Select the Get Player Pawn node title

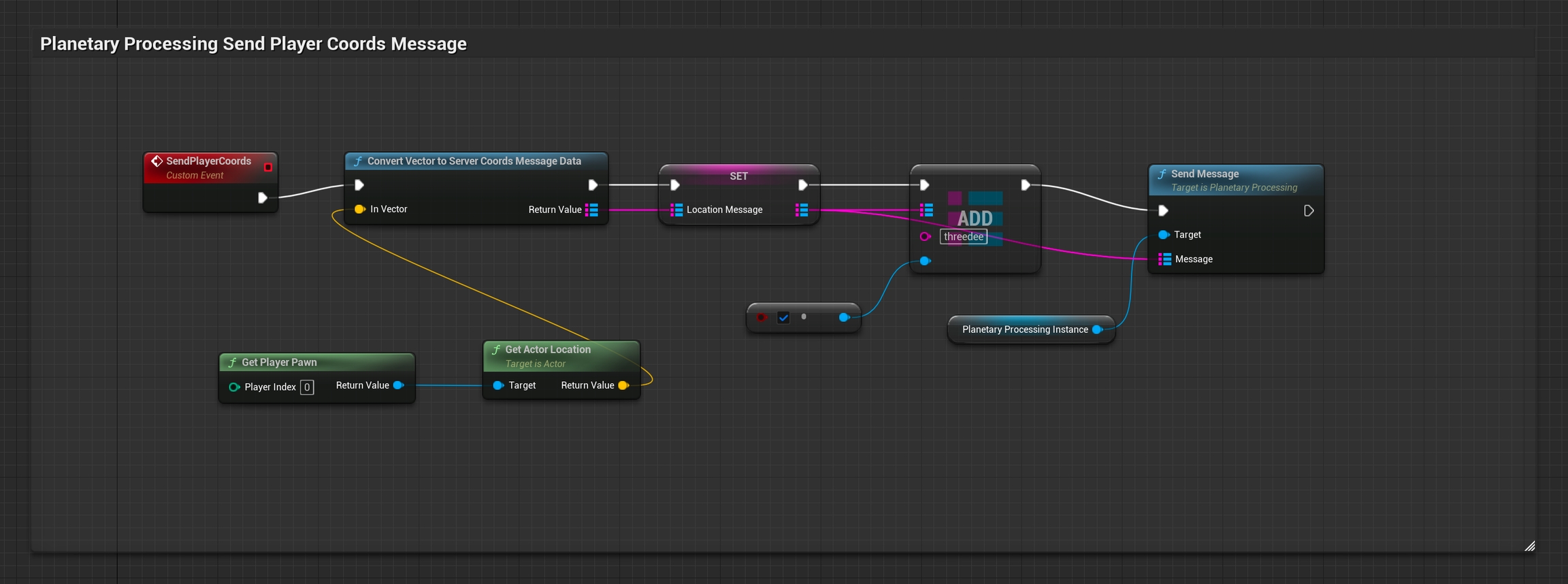279,363
